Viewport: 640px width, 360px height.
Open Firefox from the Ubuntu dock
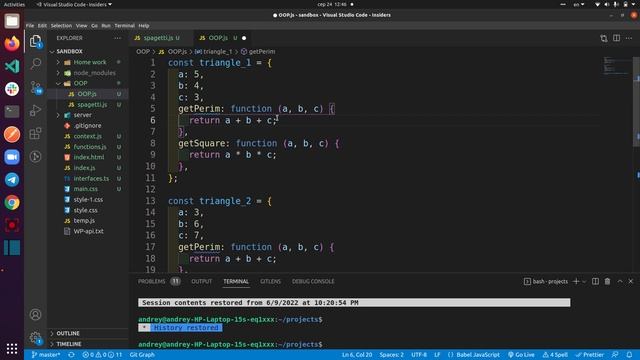(x=12, y=43)
